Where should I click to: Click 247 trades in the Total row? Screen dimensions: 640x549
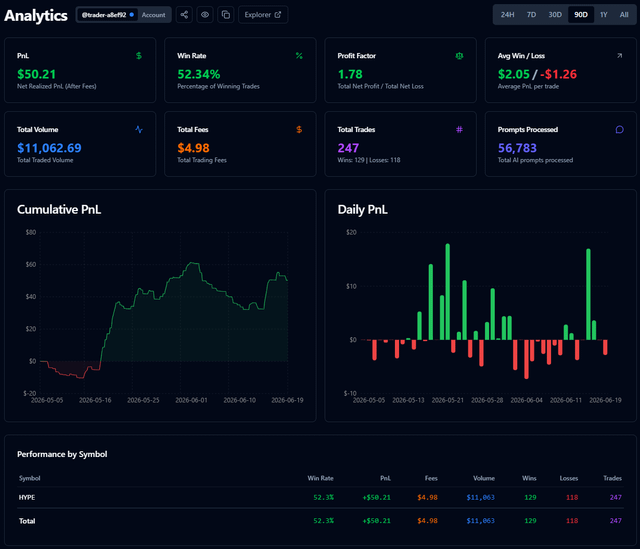(x=616, y=521)
